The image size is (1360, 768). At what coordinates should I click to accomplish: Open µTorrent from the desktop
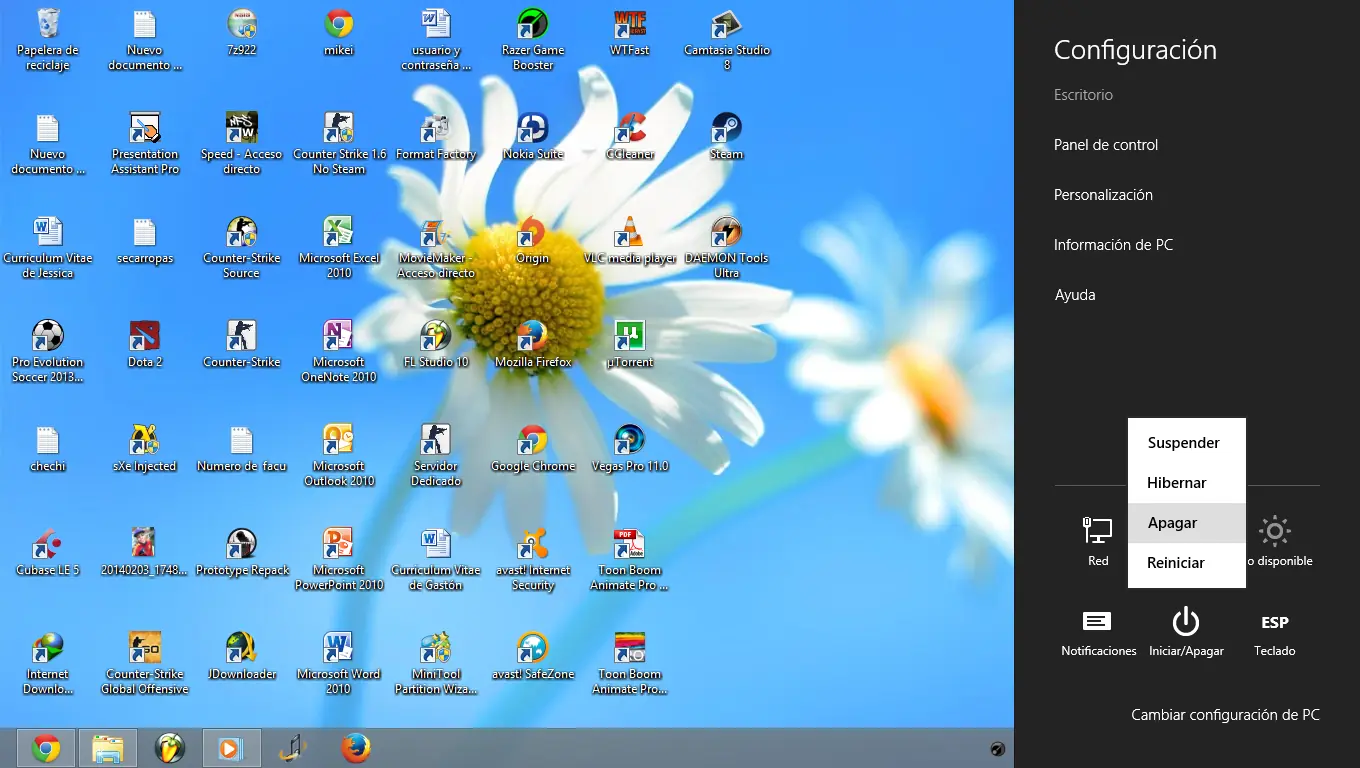point(629,340)
